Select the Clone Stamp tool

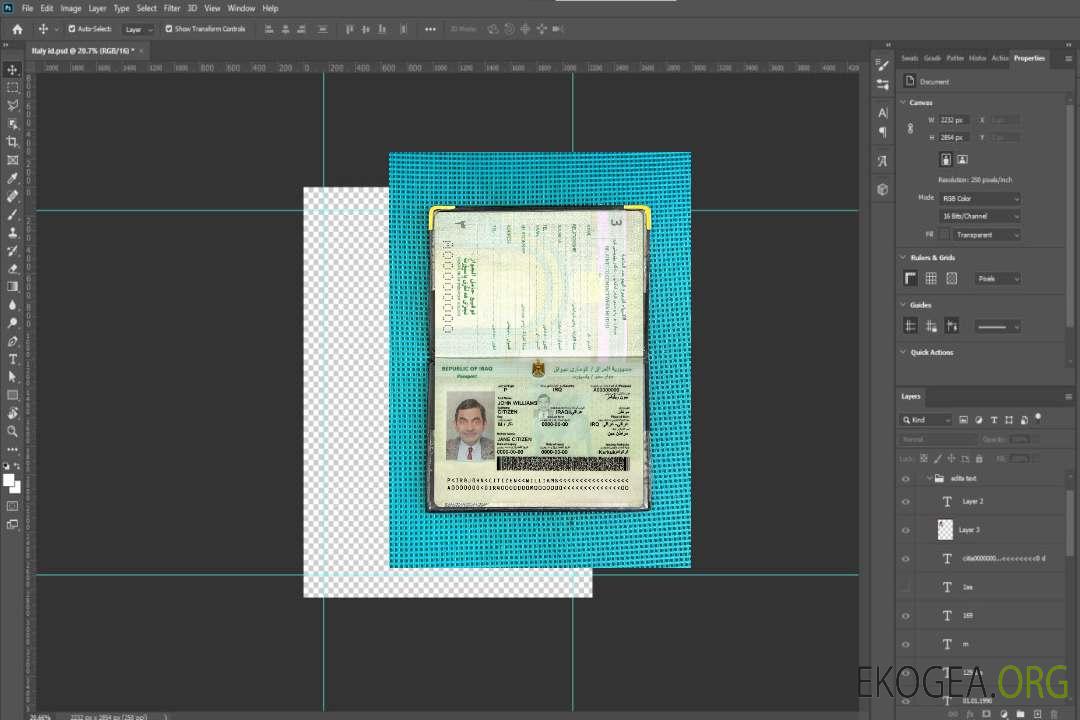coord(12,233)
